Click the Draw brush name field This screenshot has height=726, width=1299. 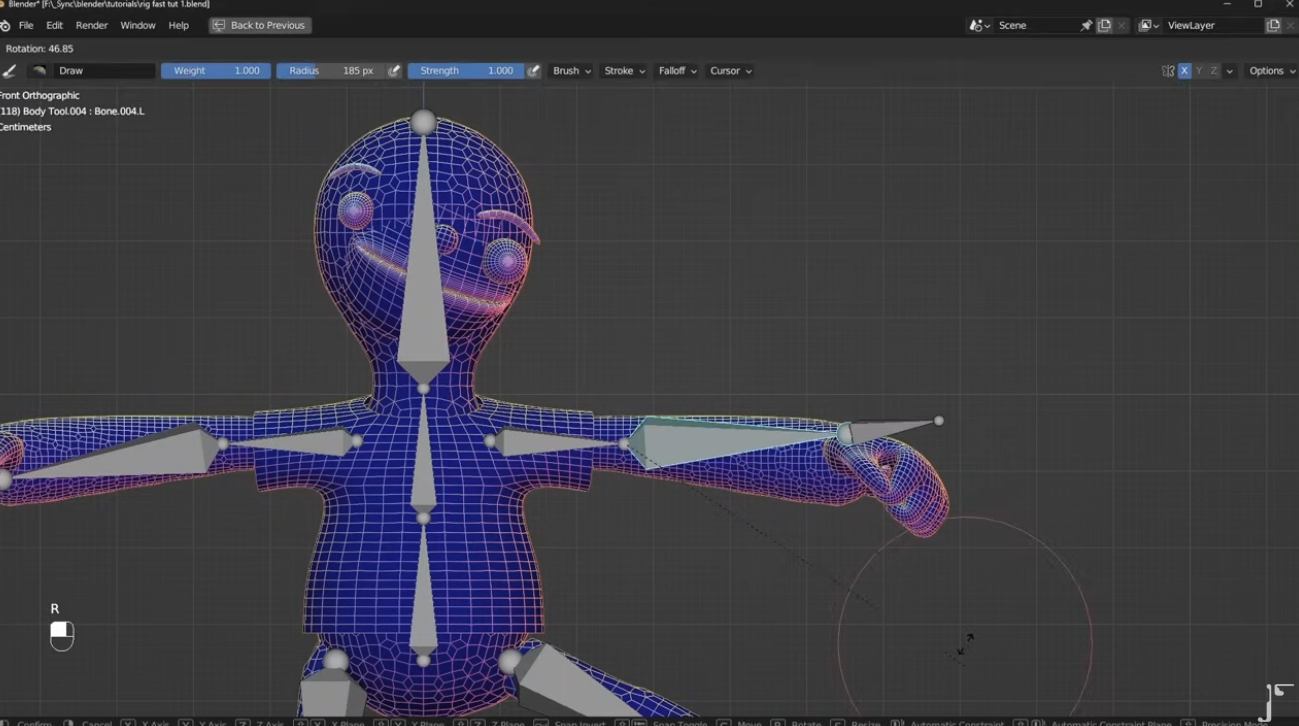[104, 71]
